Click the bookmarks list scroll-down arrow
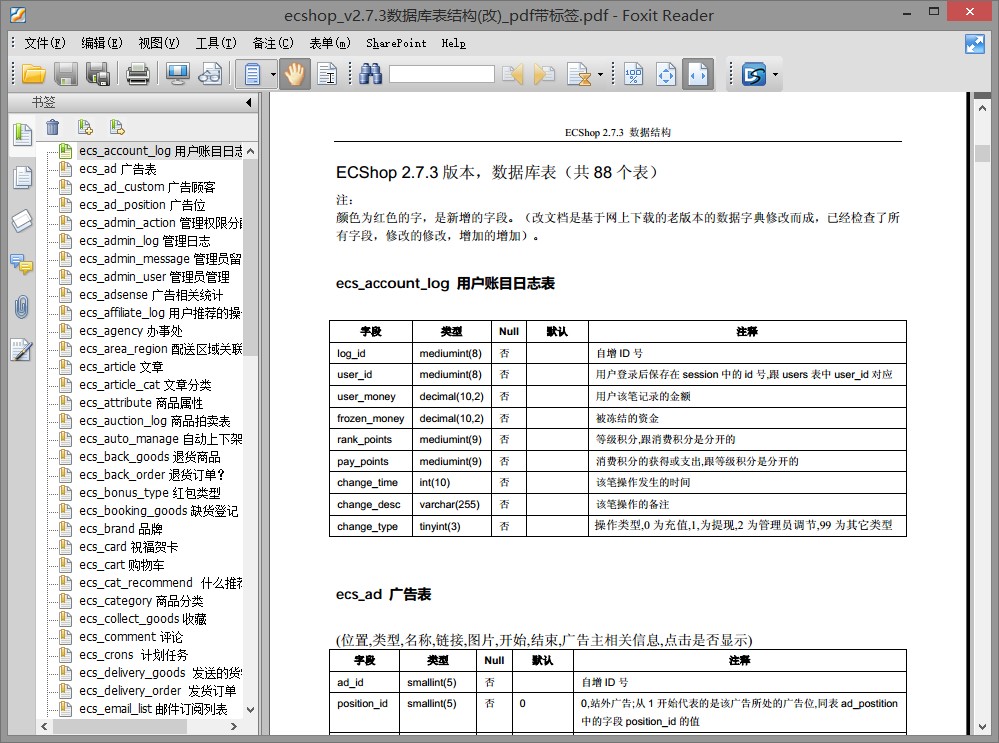This screenshot has height=743, width=999. click(x=250, y=709)
